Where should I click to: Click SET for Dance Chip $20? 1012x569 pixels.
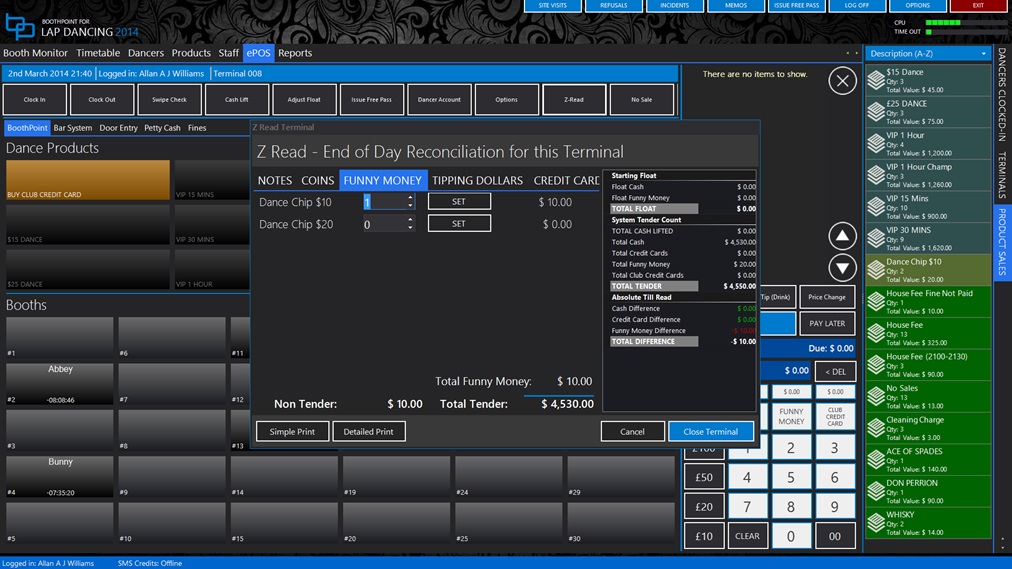459,223
